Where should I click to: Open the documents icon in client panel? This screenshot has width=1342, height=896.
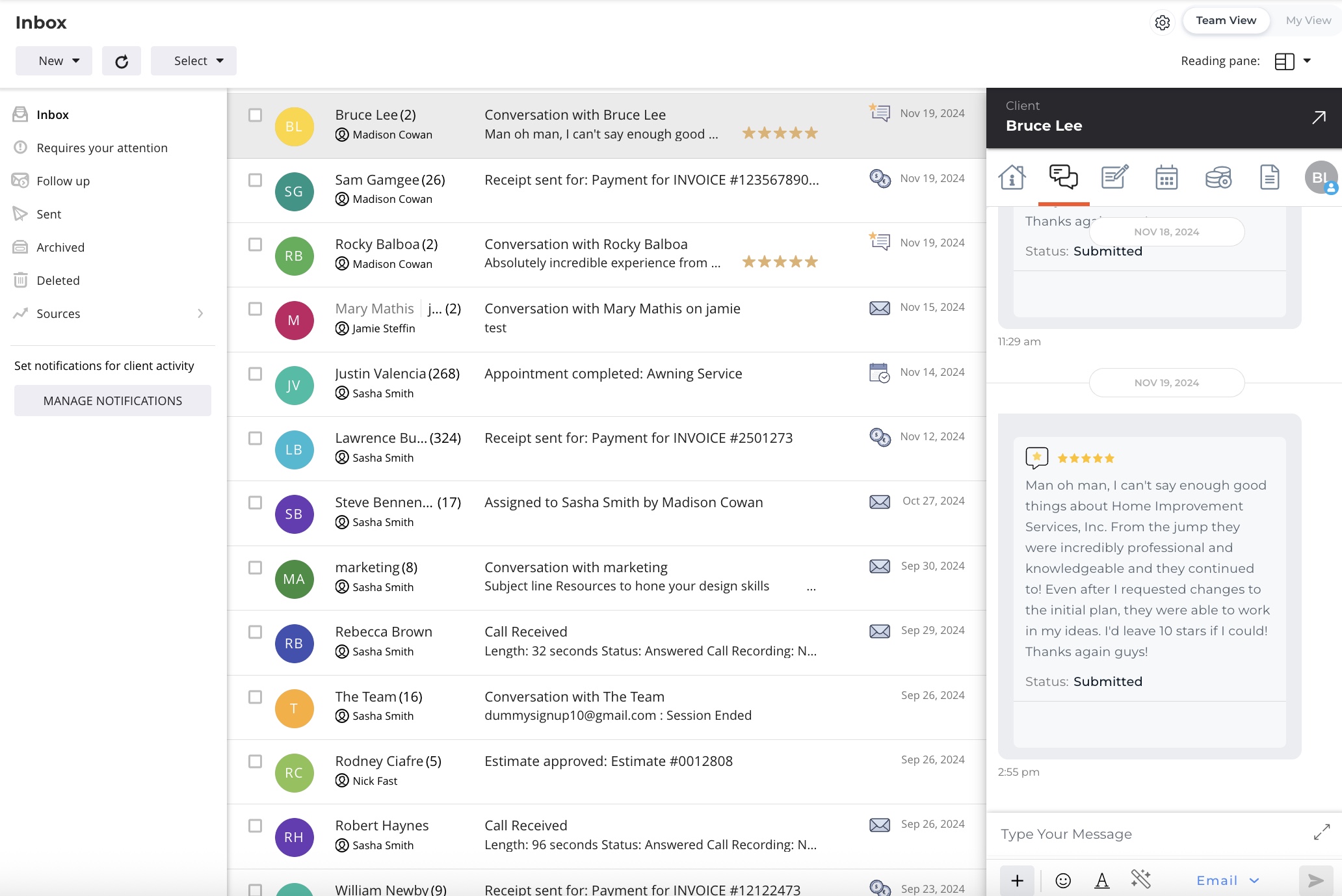(x=1269, y=177)
